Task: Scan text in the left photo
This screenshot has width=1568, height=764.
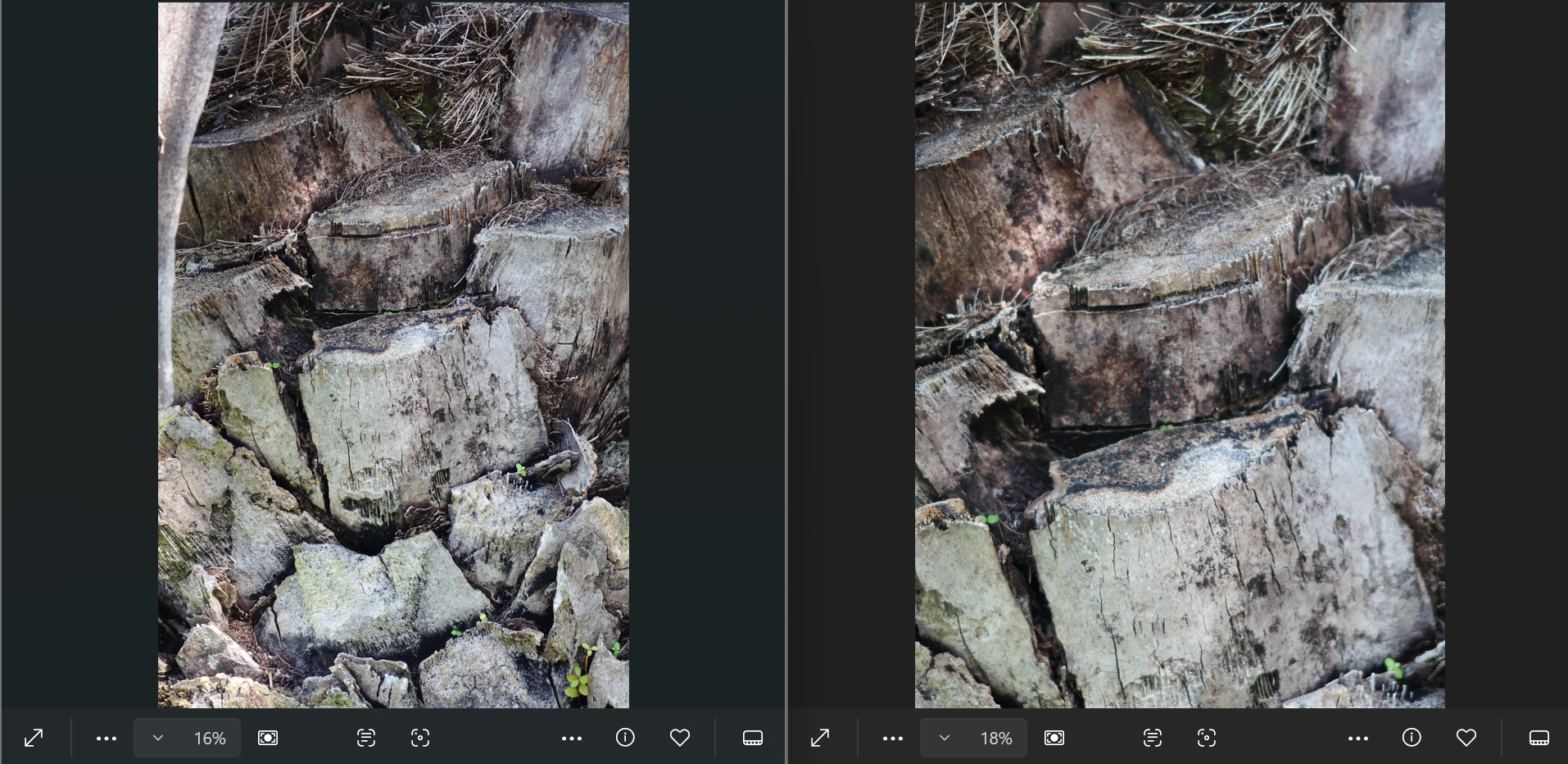Action: pyautogui.click(x=366, y=738)
